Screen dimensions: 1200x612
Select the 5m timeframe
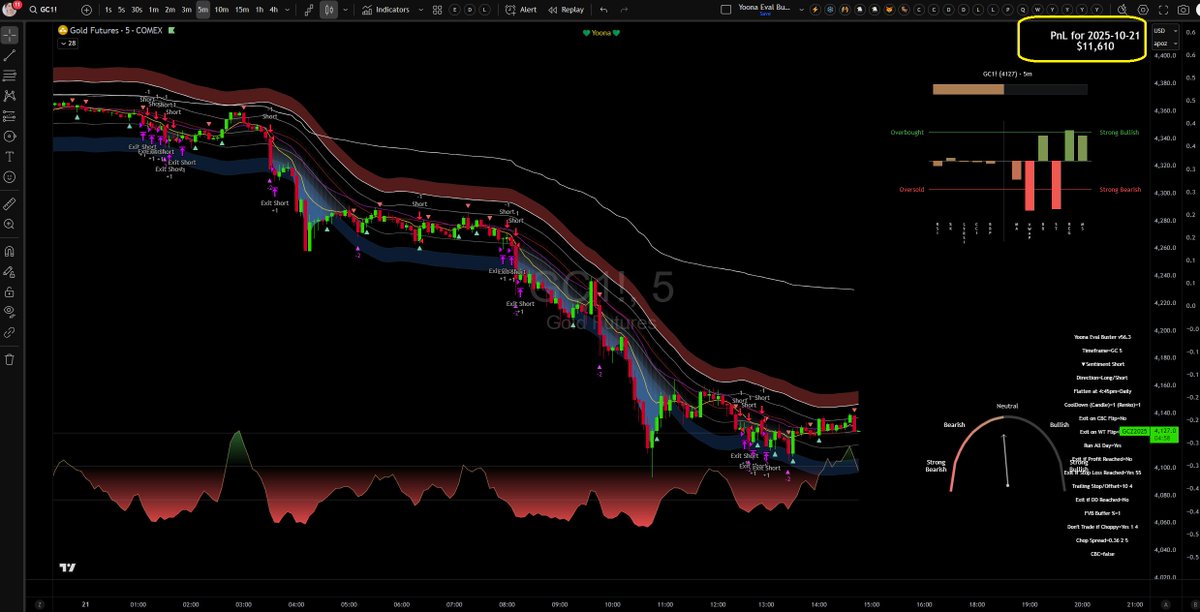pyautogui.click(x=203, y=9)
